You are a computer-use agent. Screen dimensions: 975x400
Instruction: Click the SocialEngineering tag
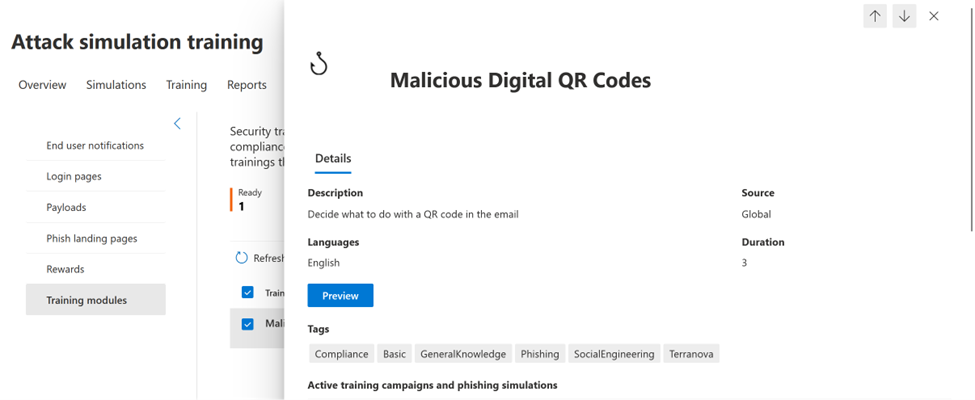(x=614, y=354)
